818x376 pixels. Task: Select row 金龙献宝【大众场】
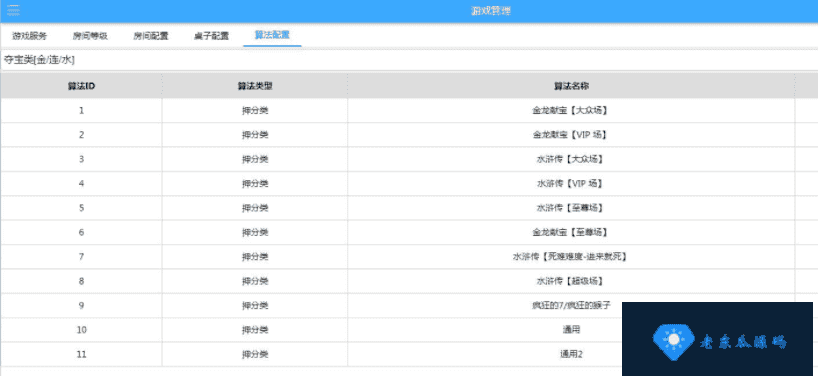409,111
